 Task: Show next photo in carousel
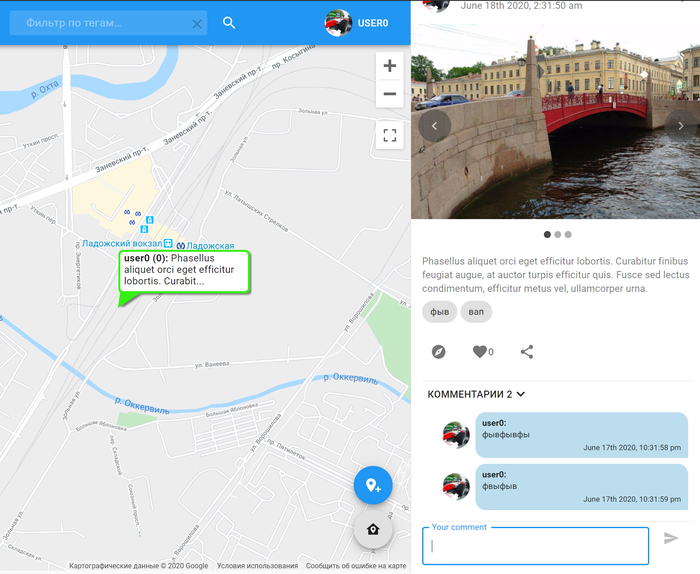tap(680, 126)
